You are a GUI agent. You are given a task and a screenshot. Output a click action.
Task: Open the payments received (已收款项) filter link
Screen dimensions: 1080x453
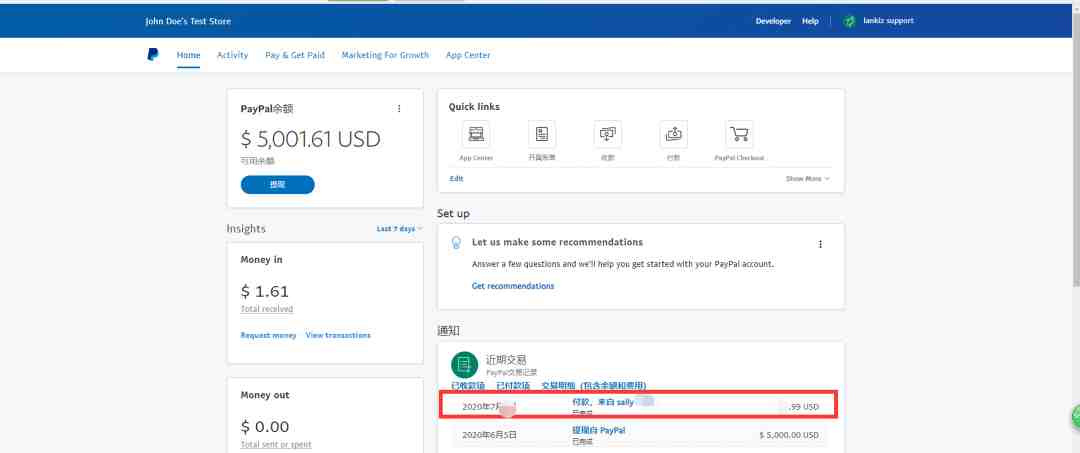[468, 386]
